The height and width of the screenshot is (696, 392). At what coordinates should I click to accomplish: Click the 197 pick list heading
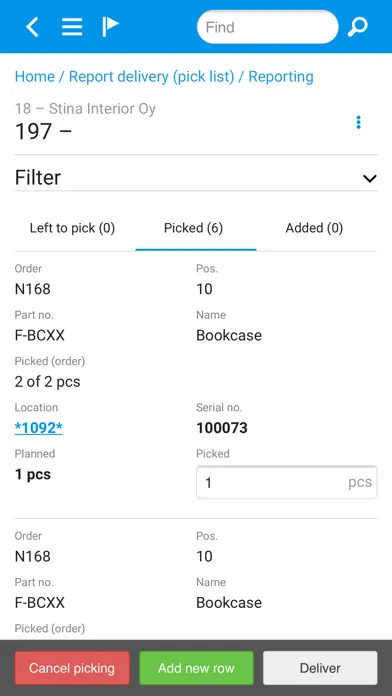43,131
